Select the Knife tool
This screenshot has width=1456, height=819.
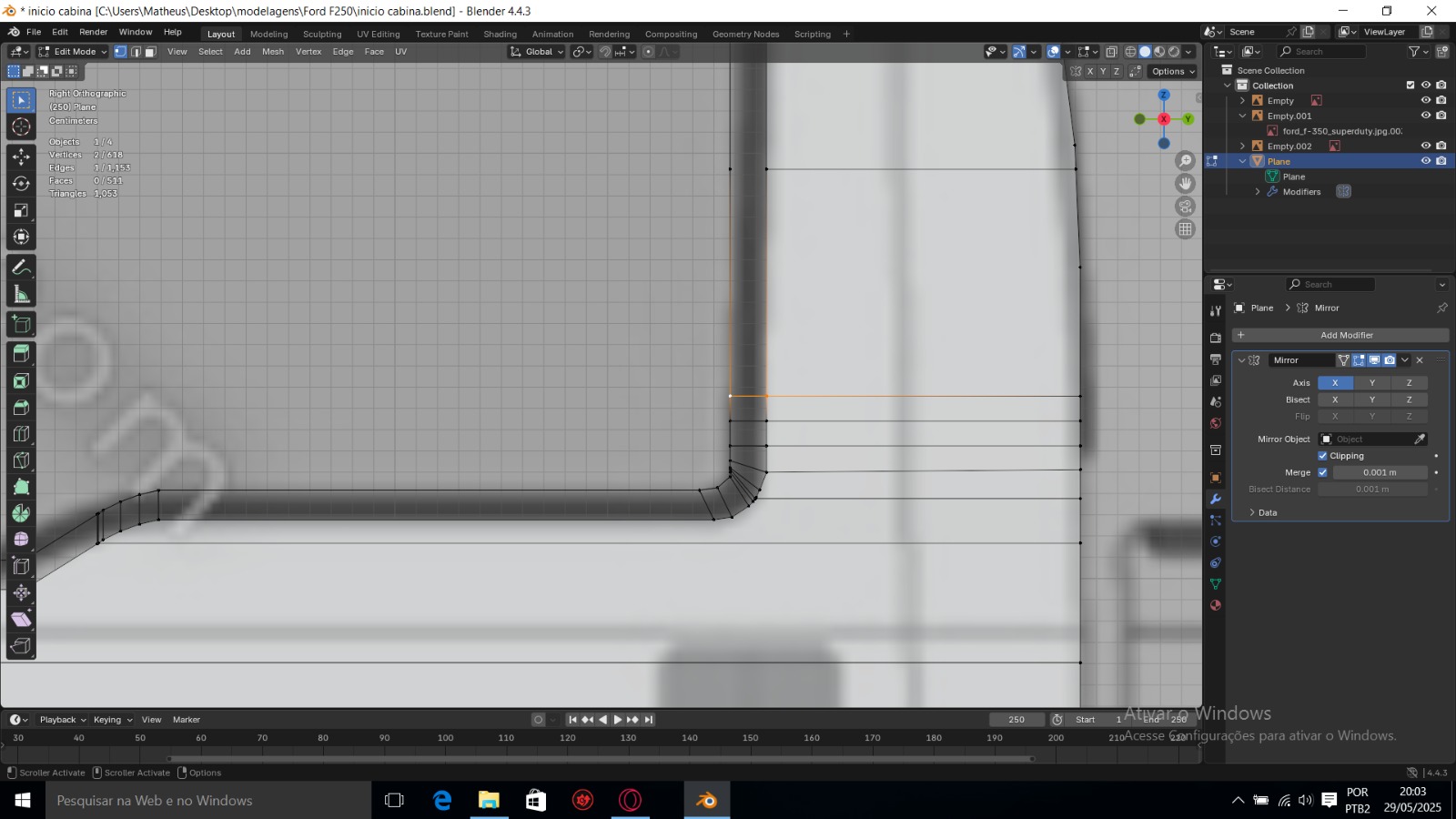coord(21,460)
